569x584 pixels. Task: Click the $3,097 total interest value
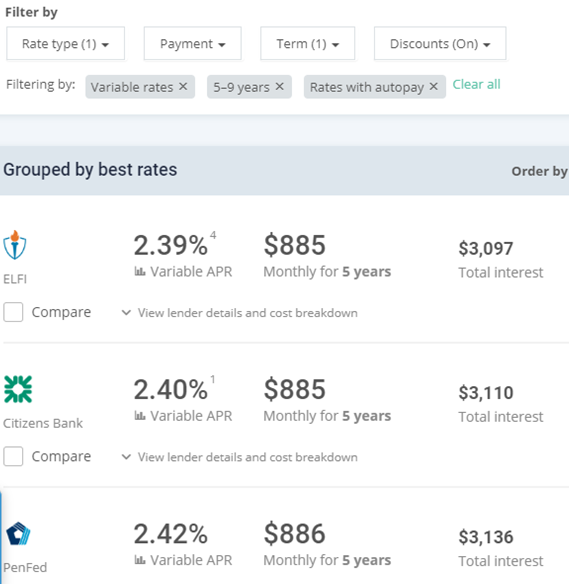point(486,248)
